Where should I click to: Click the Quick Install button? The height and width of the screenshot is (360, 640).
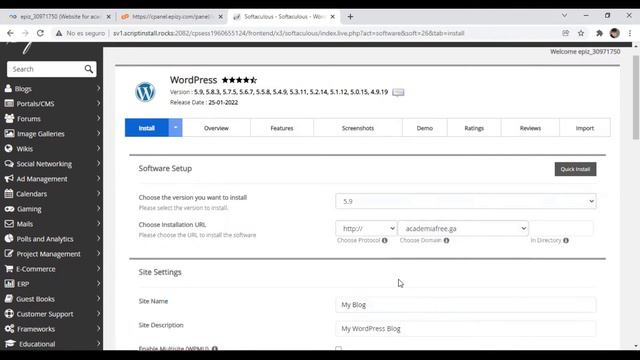576,169
